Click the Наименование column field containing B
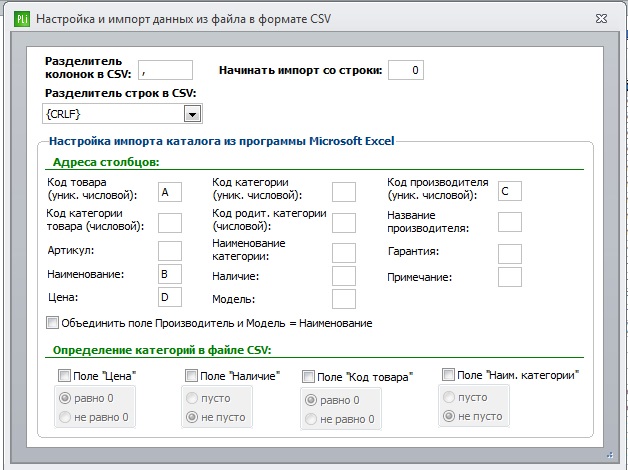Image resolution: width=628 pixels, height=470 pixels. tap(170, 274)
